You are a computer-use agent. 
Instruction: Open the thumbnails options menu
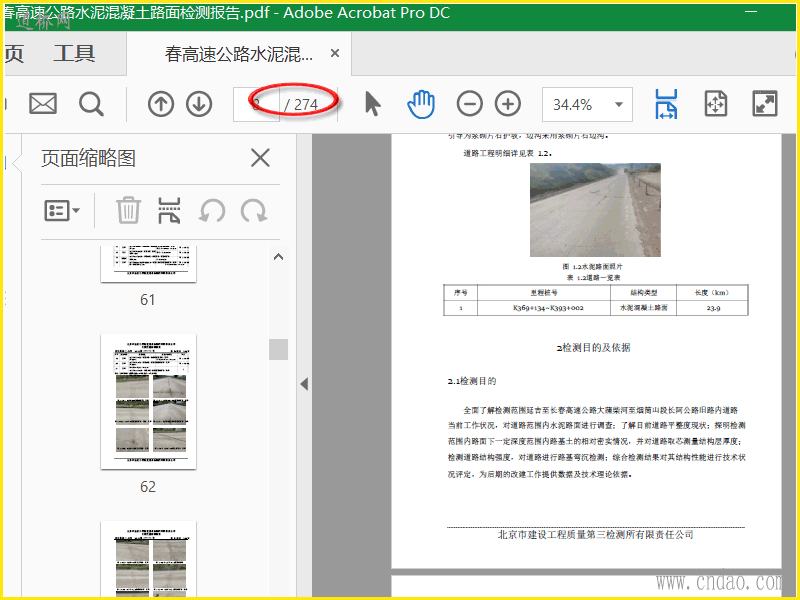coord(62,210)
